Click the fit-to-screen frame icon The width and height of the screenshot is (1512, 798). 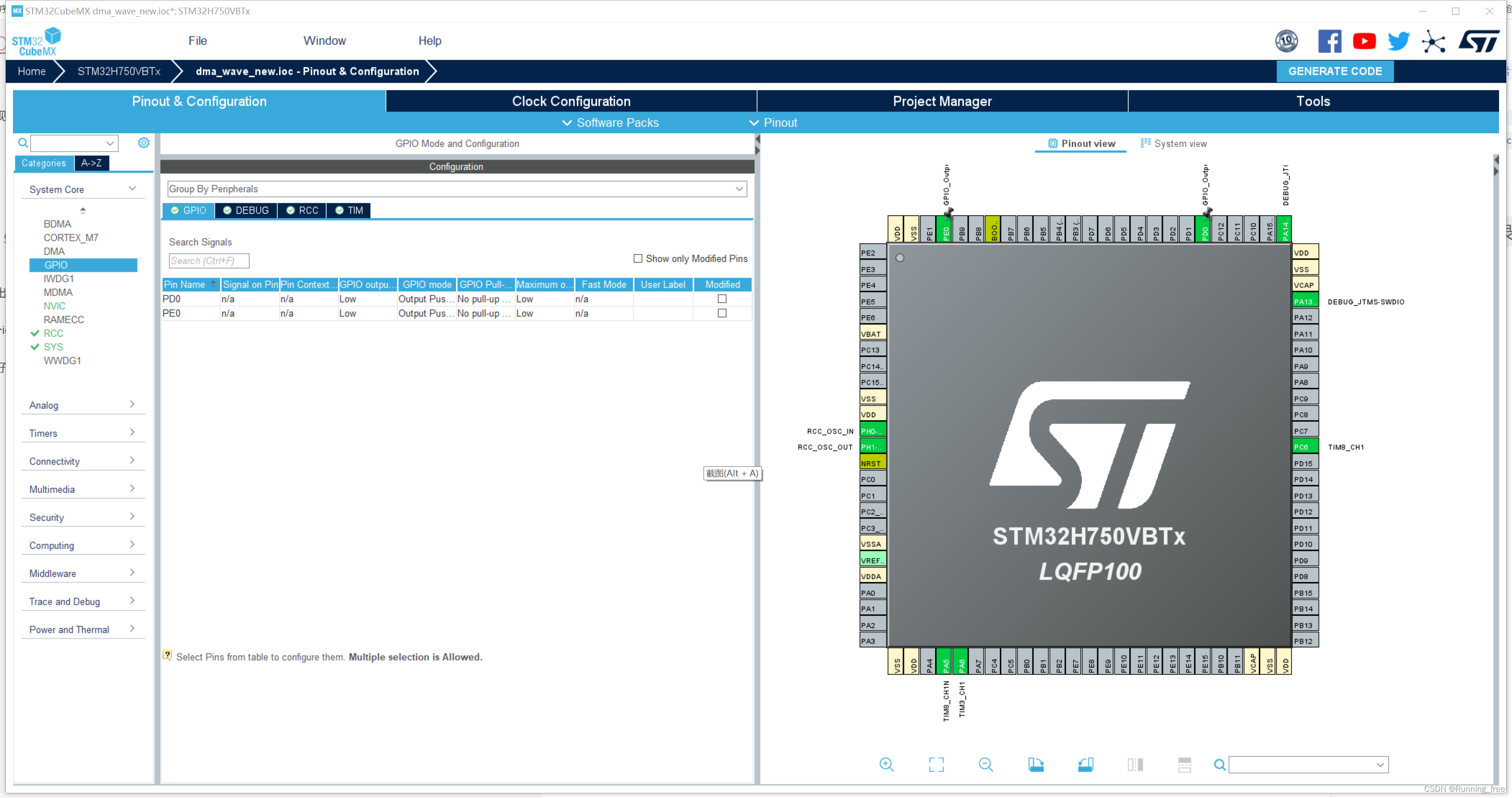click(935, 764)
